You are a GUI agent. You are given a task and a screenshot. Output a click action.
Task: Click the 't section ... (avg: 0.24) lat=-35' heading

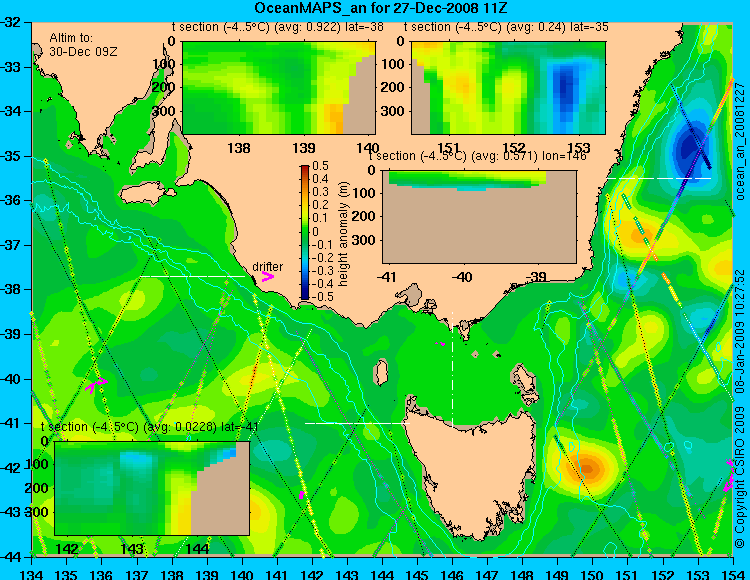tap(506, 27)
